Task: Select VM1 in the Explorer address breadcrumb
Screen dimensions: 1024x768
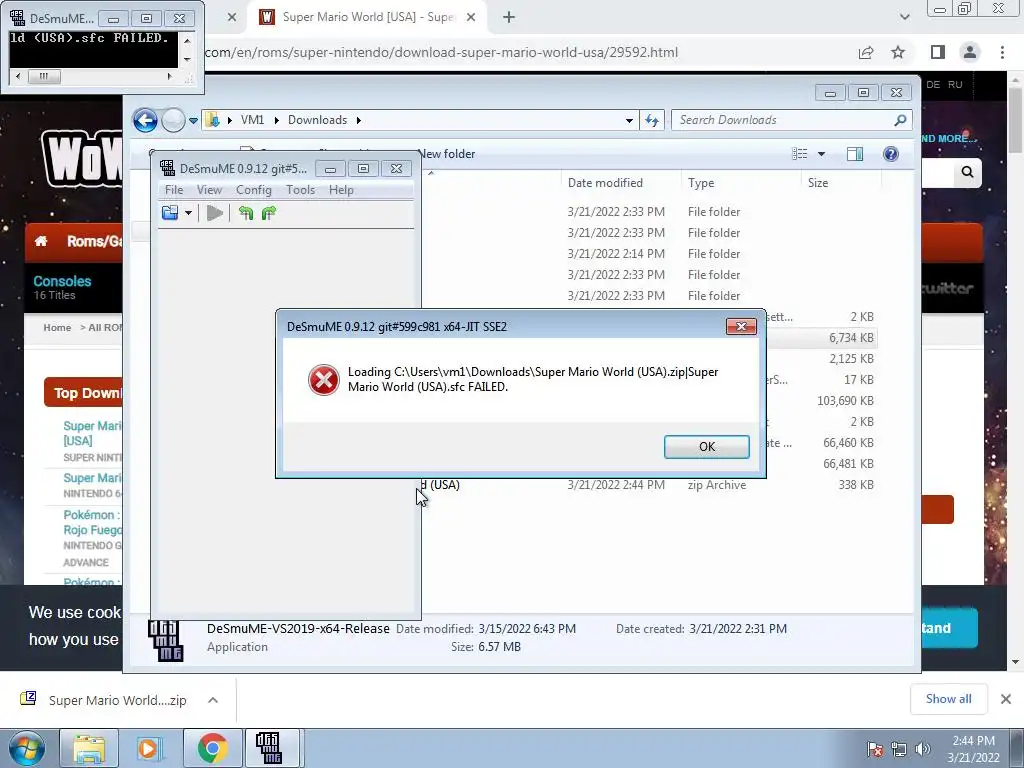Action: tap(252, 120)
